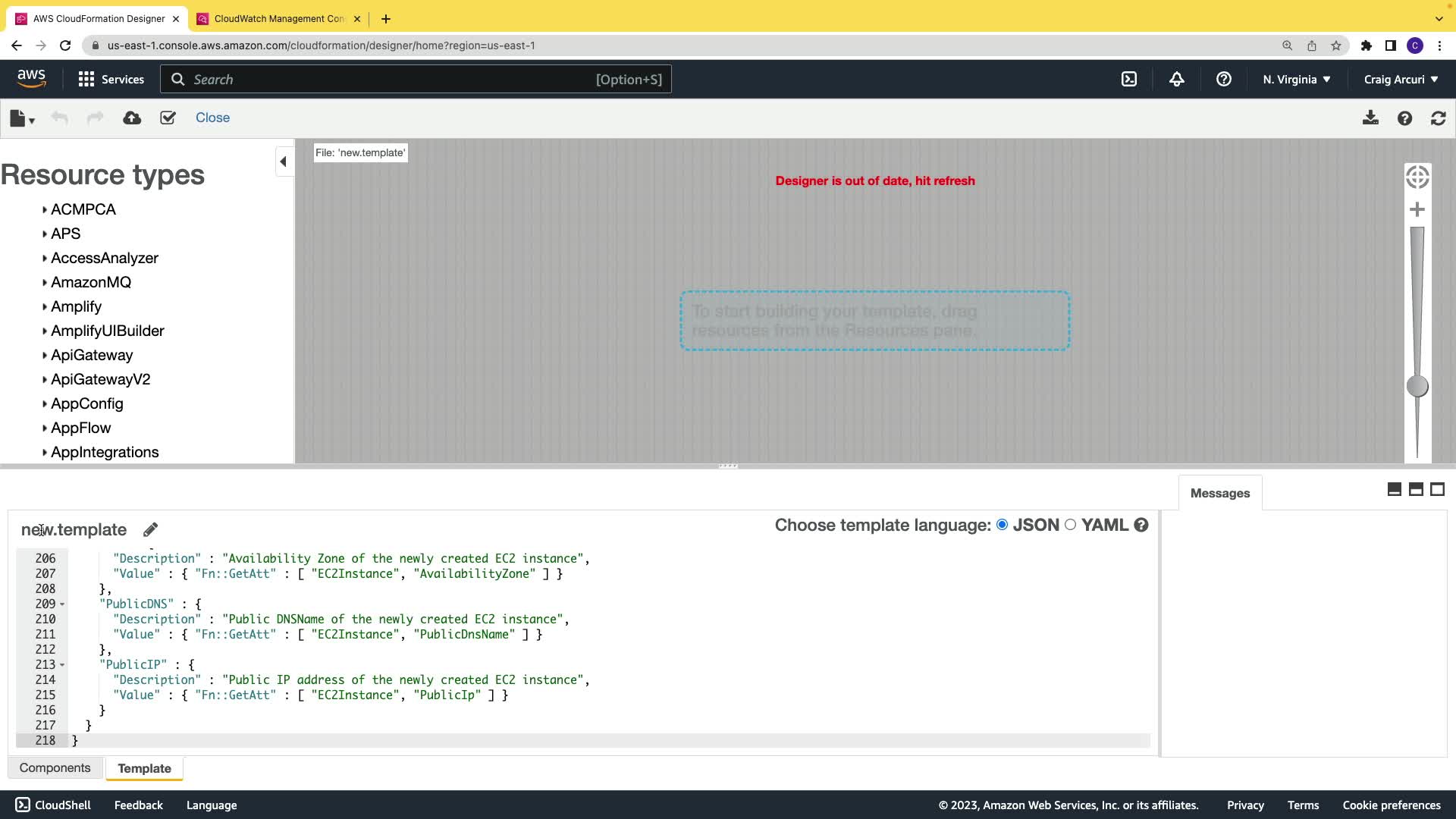Open the File menu dropdown icon
Screen dimensions: 1456x819
point(22,118)
